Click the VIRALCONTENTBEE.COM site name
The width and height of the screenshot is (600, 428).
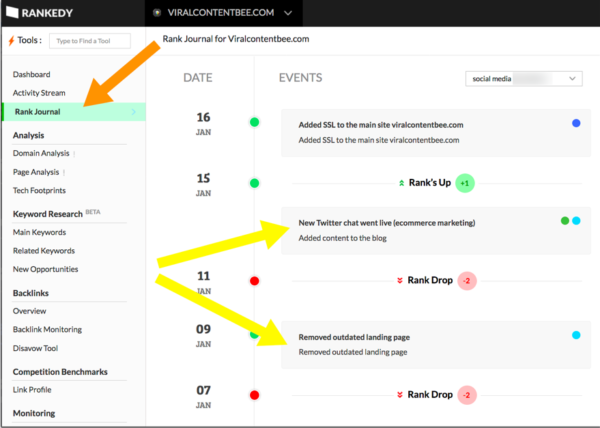(x=221, y=13)
